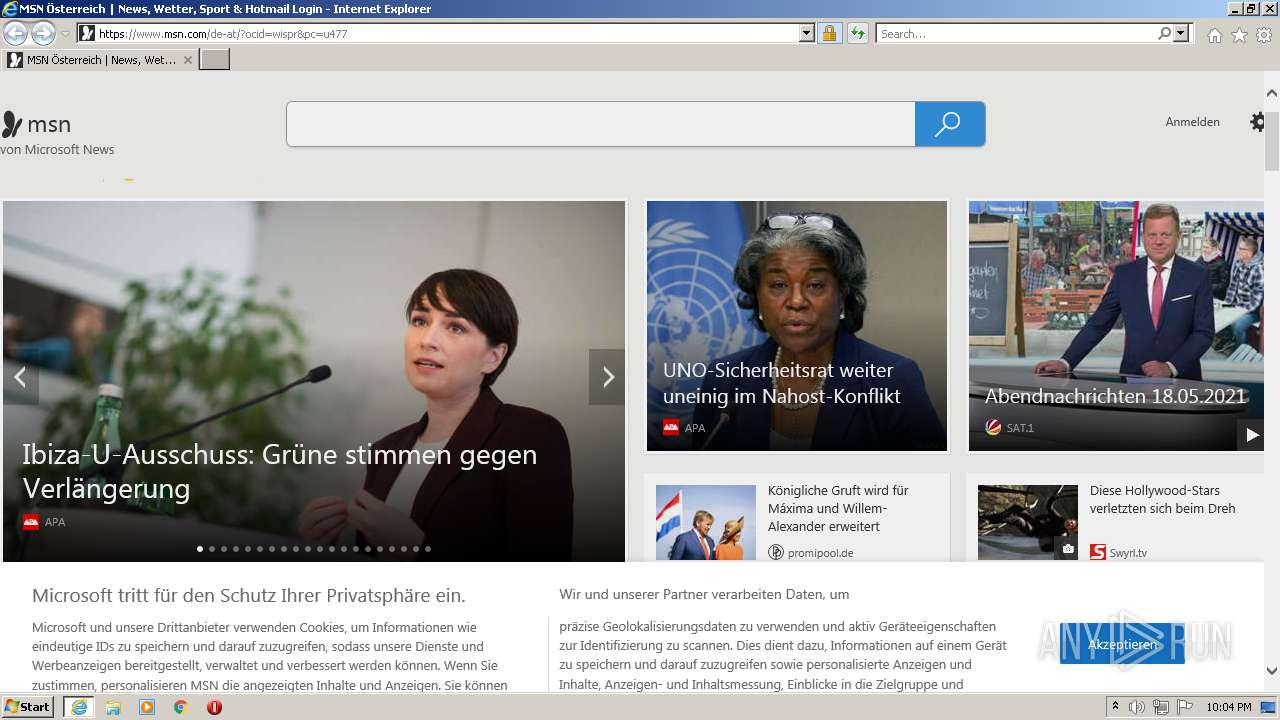
Task: Open media player taskbar icon
Action: [147, 707]
